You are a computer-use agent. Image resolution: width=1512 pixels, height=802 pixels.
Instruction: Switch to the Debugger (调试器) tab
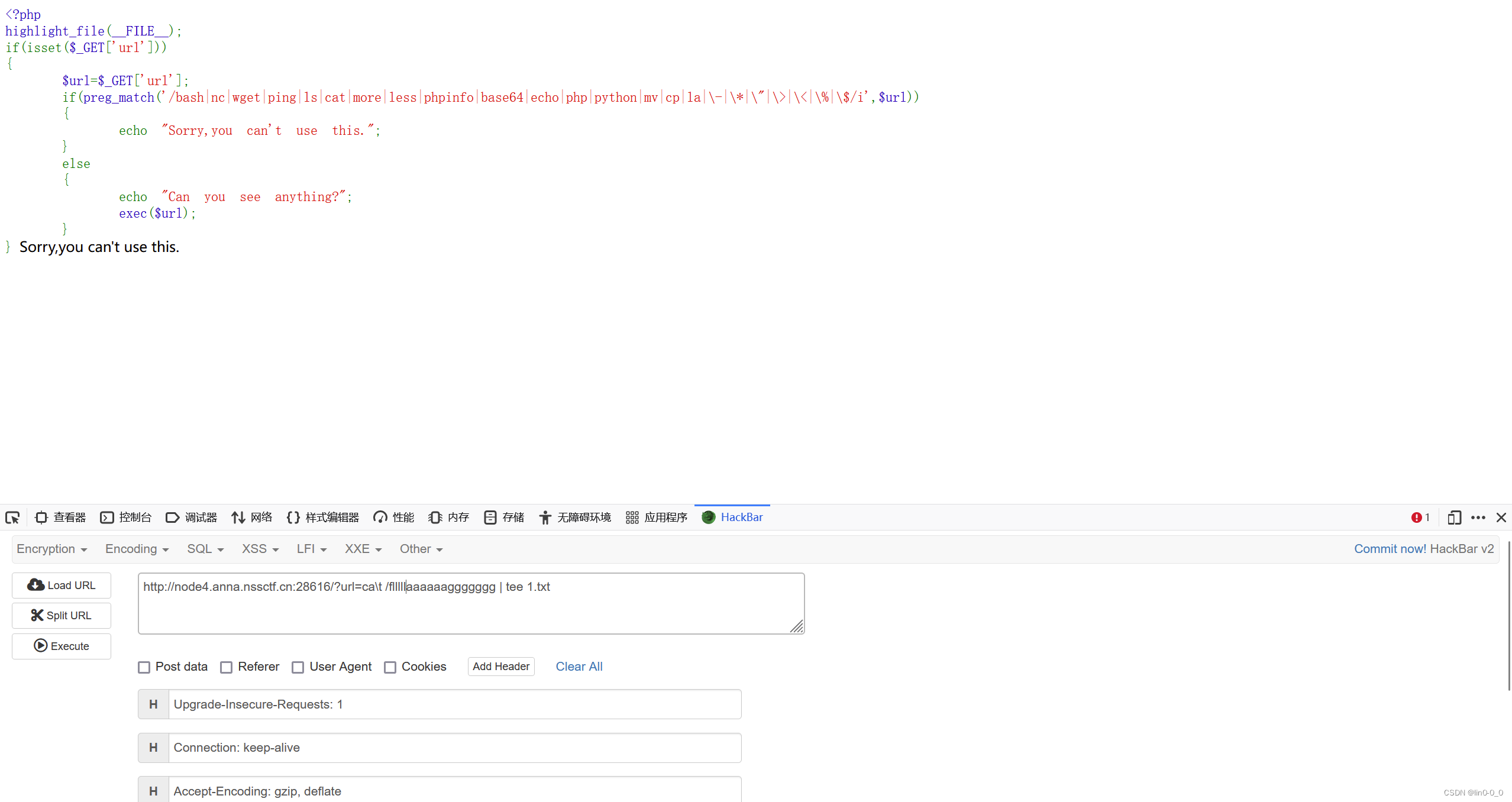192,518
